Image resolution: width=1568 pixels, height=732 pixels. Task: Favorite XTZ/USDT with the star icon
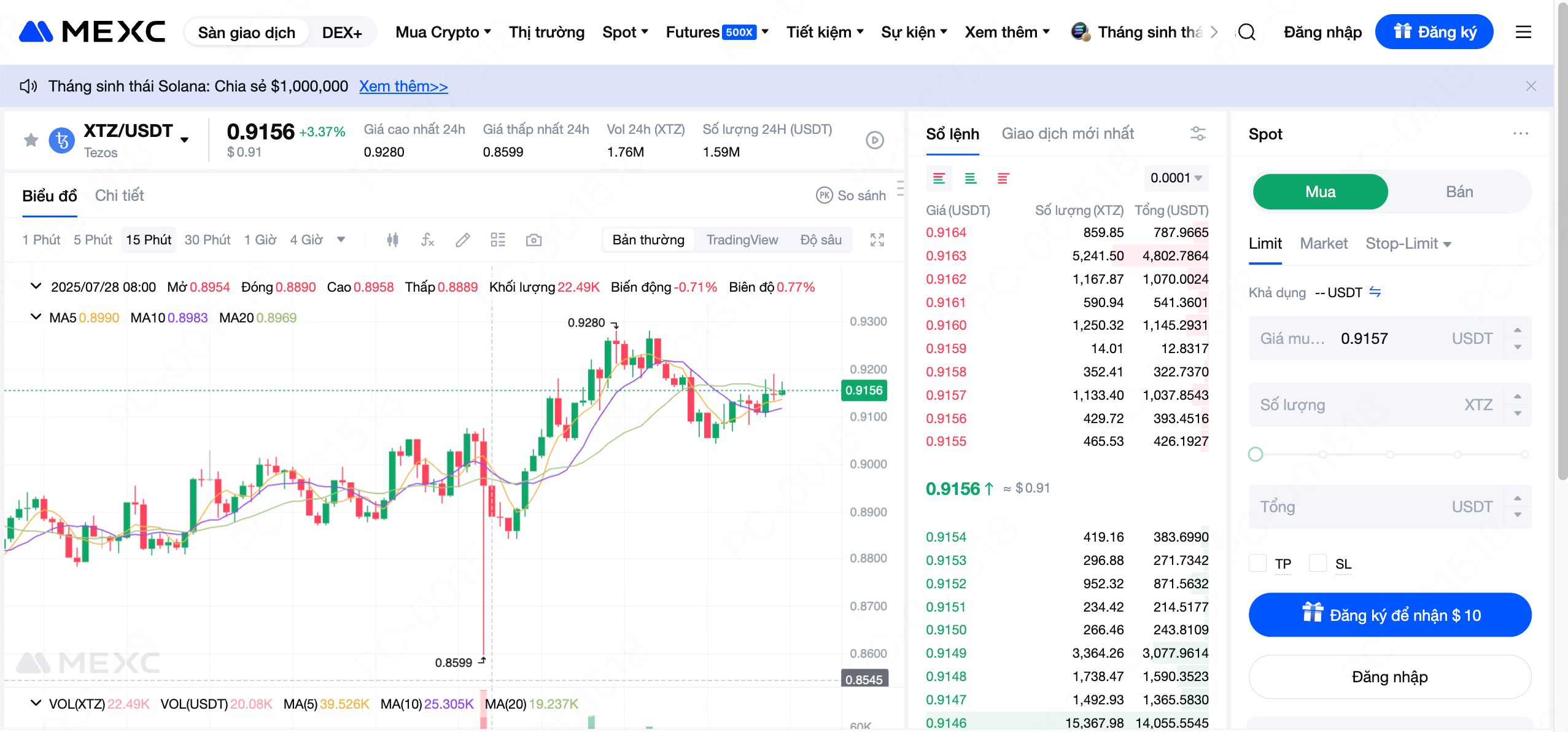(31, 140)
